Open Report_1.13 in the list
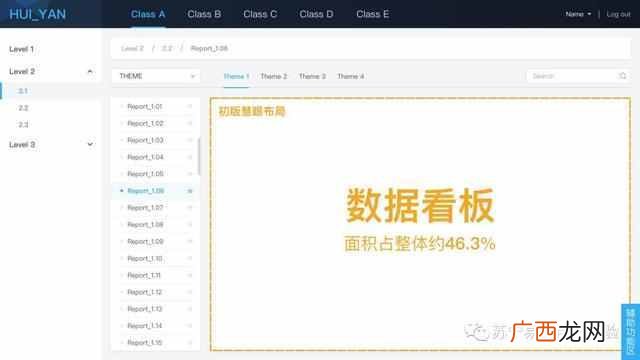The height and width of the screenshot is (360, 640). 144,309
